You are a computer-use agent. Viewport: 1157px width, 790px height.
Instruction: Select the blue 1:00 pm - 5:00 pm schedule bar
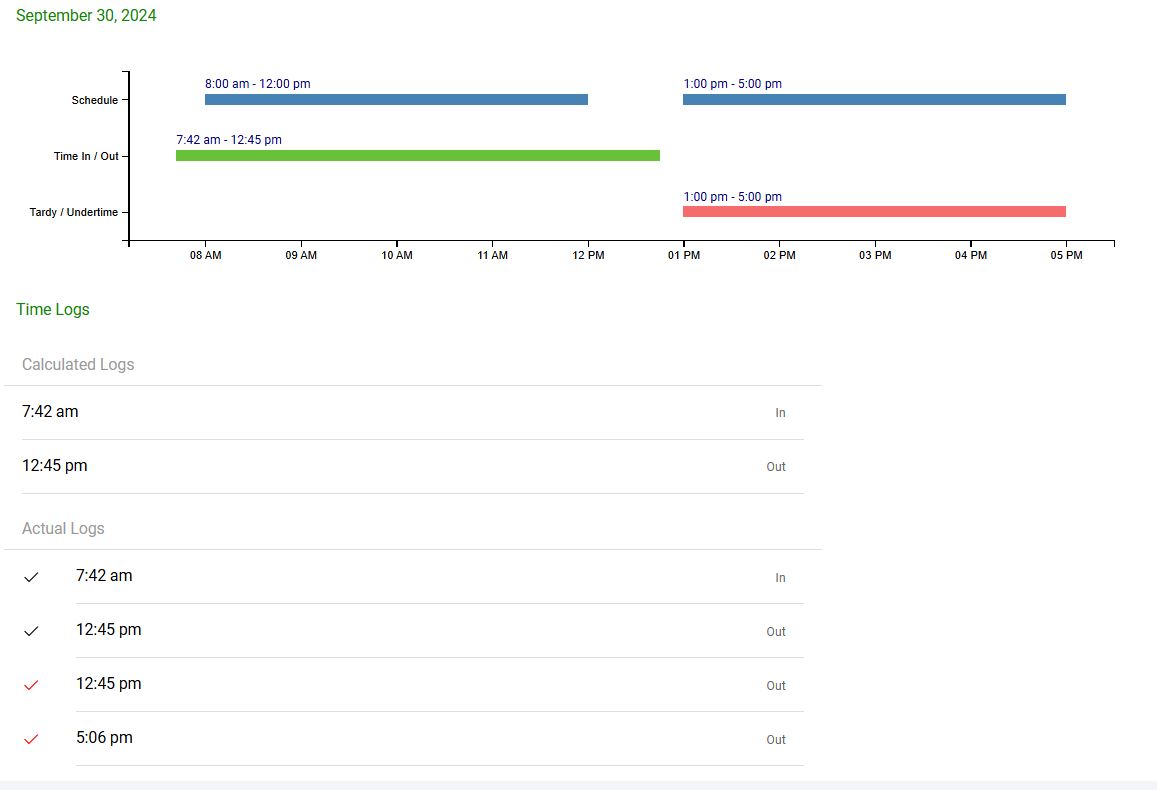pyautogui.click(x=874, y=100)
